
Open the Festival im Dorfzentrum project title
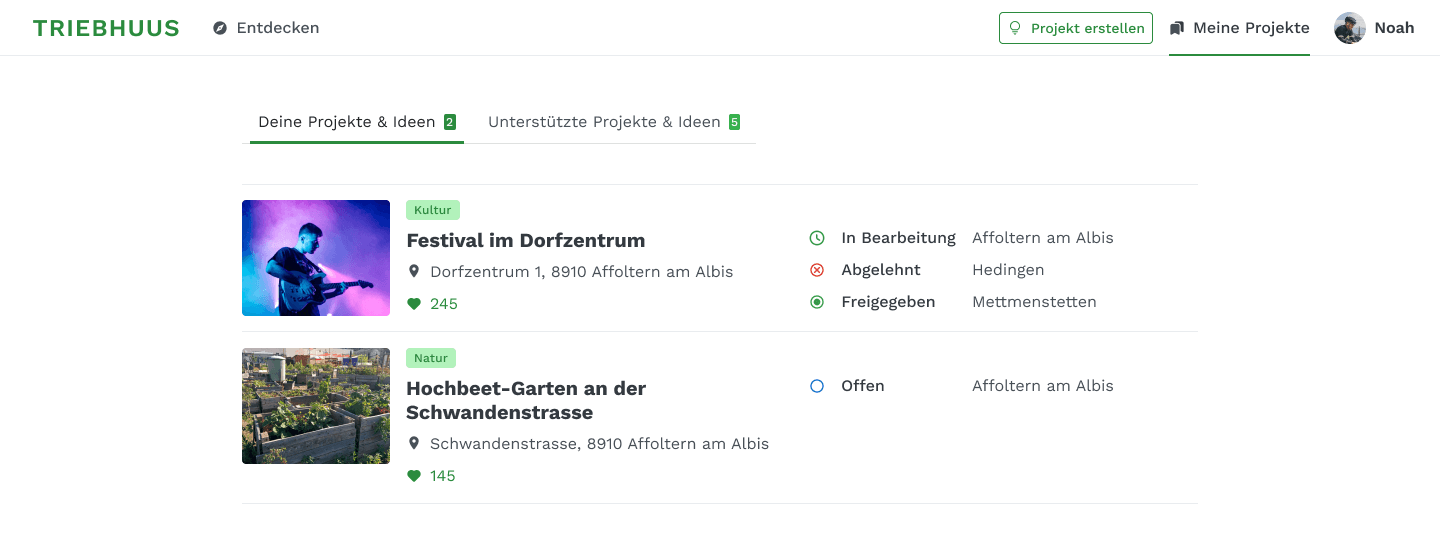coord(525,240)
